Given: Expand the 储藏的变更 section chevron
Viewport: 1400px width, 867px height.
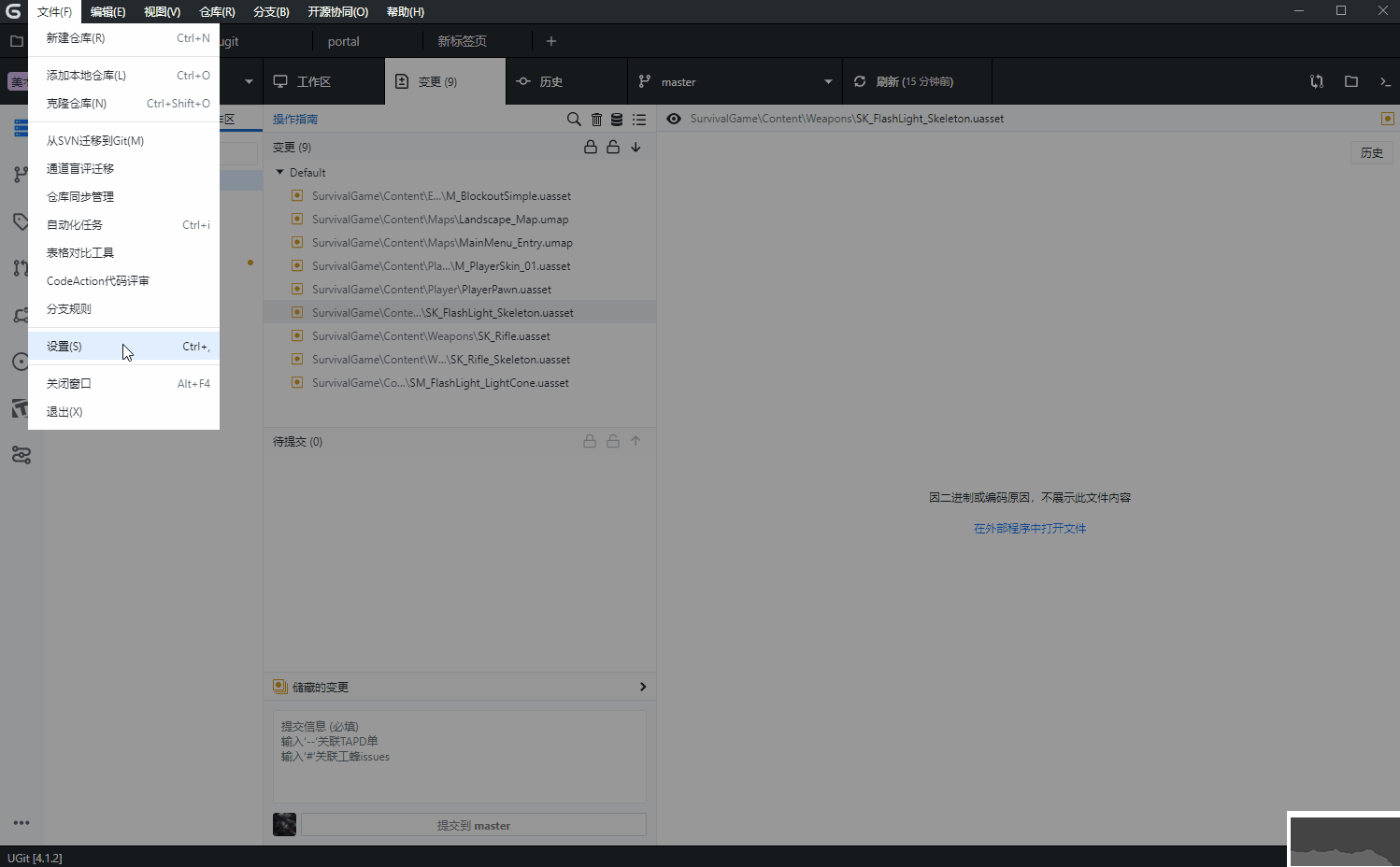Looking at the screenshot, I should pyautogui.click(x=643, y=687).
